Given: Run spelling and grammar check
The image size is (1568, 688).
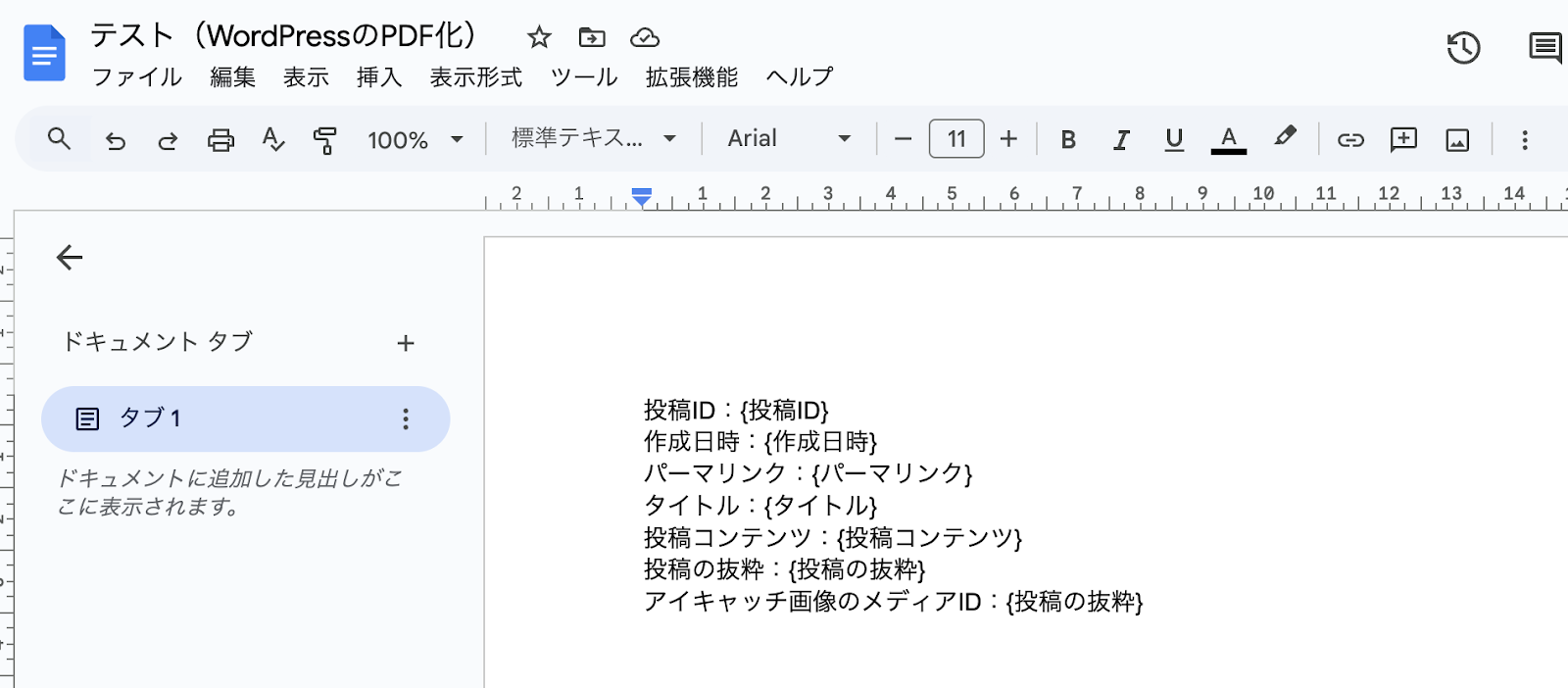Looking at the screenshot, I should pos(273,140).
